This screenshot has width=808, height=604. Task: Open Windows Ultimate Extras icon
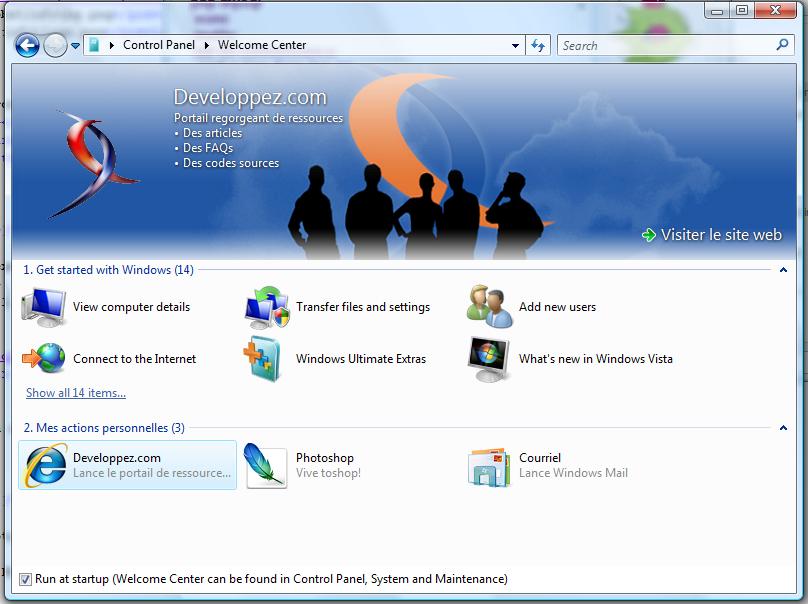click(x=267, y=358)
